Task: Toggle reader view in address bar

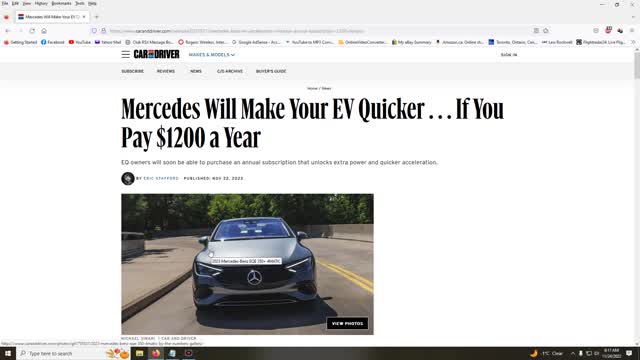Action: click(536, 31)
